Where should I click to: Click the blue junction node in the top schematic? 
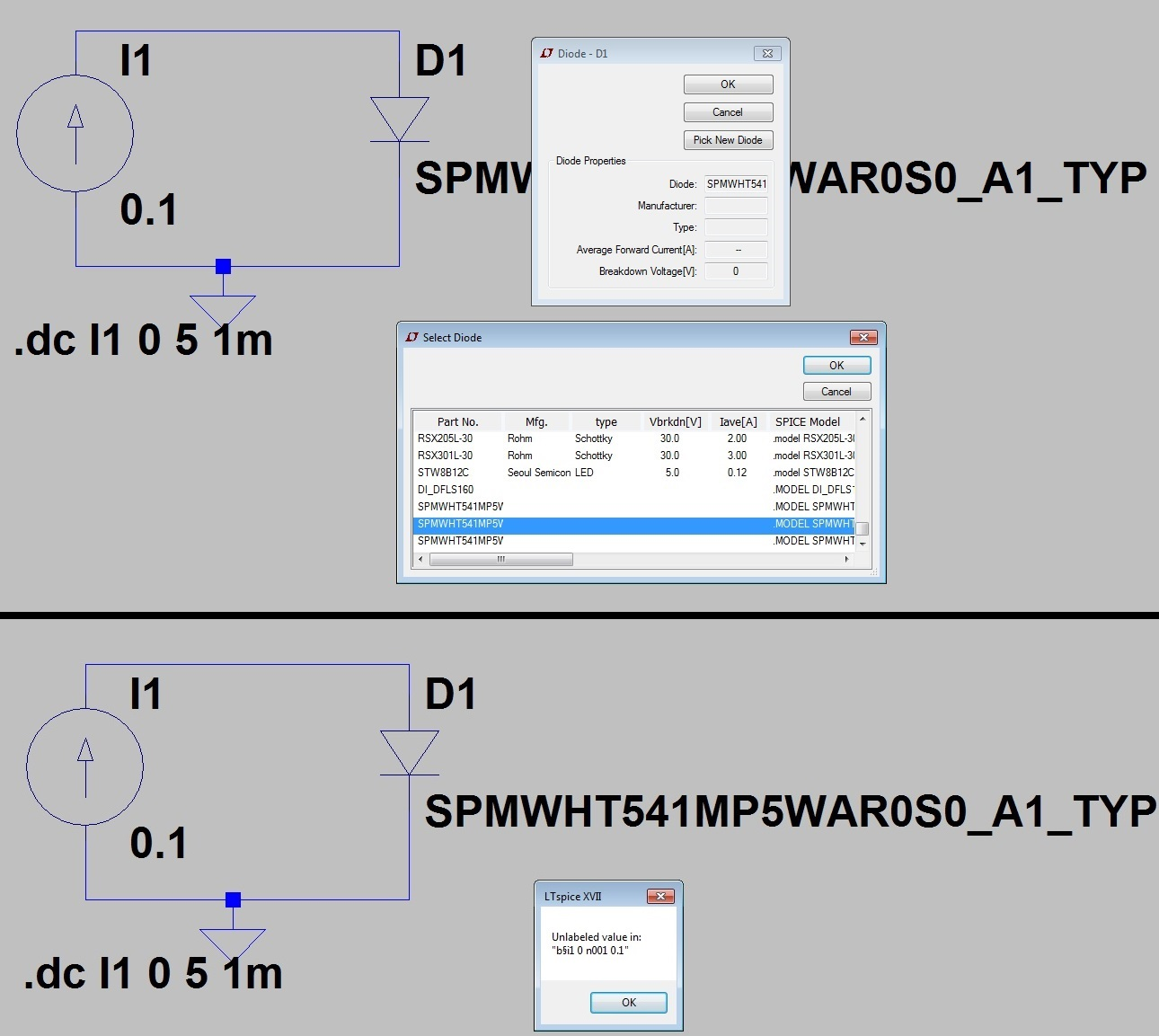point(223,266)
